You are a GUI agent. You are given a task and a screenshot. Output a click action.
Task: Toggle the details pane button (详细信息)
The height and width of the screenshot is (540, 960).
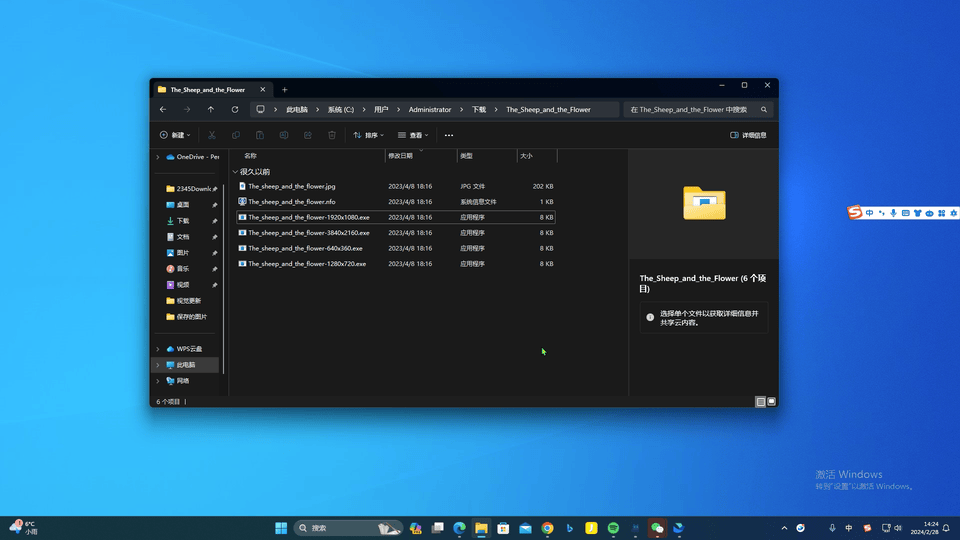pyautogui.click(x=748, y=135)
